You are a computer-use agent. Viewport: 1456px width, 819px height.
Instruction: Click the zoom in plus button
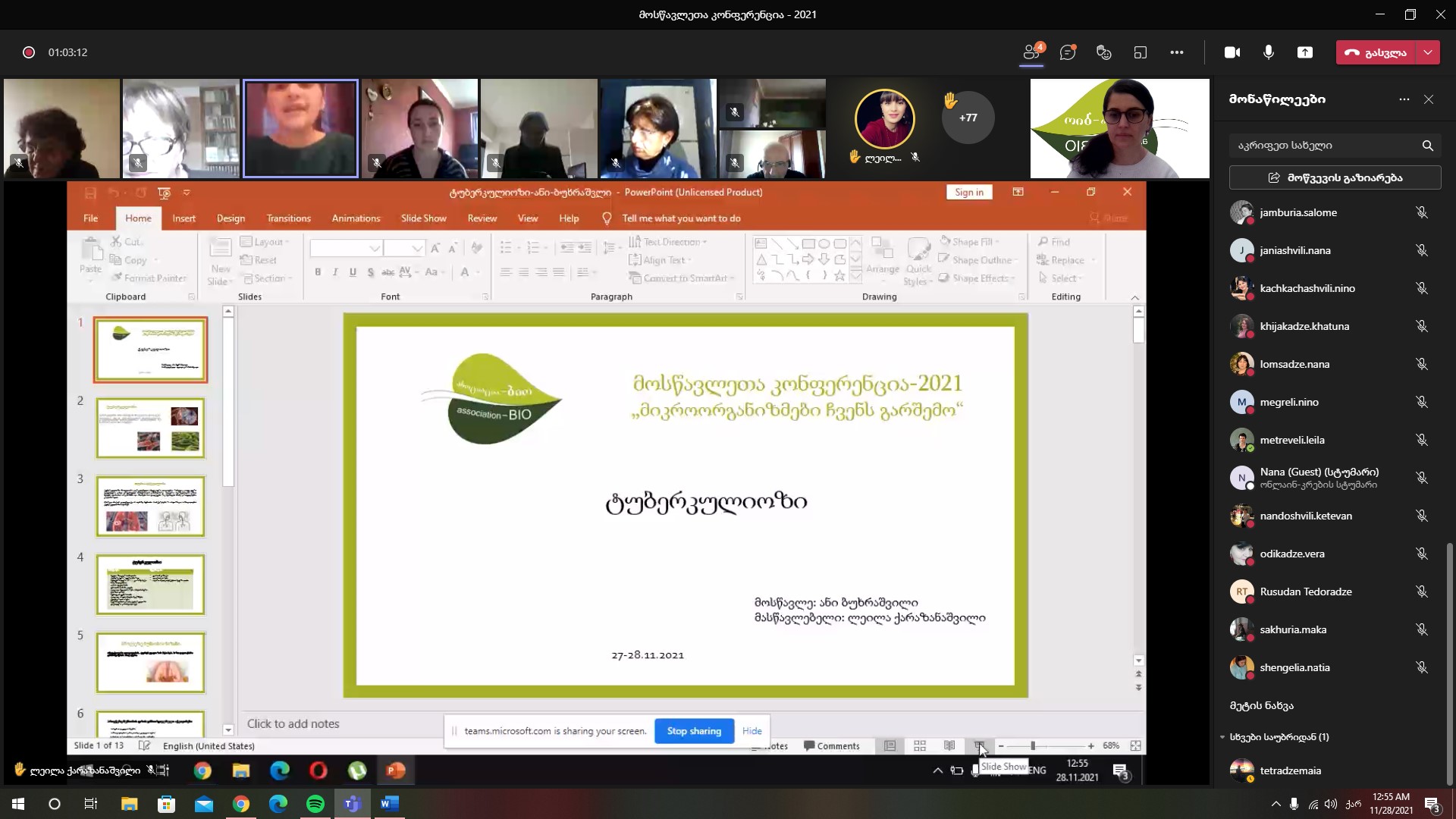coord(1090,746)
